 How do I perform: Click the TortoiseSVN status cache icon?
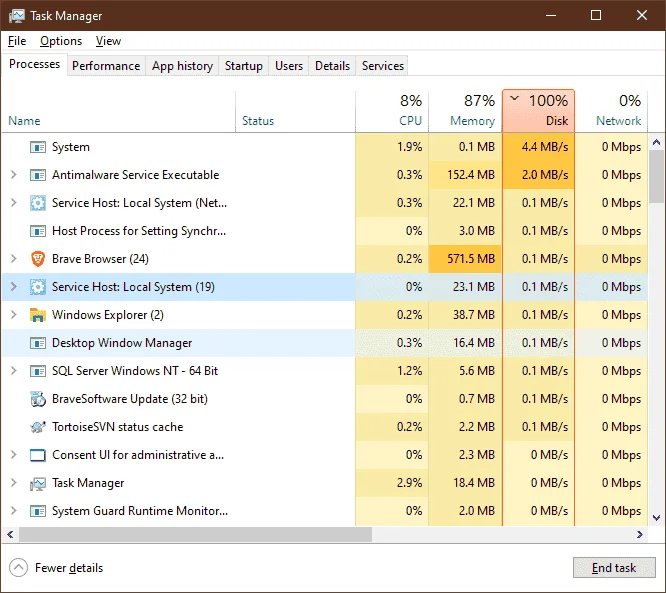pos(38,427)
